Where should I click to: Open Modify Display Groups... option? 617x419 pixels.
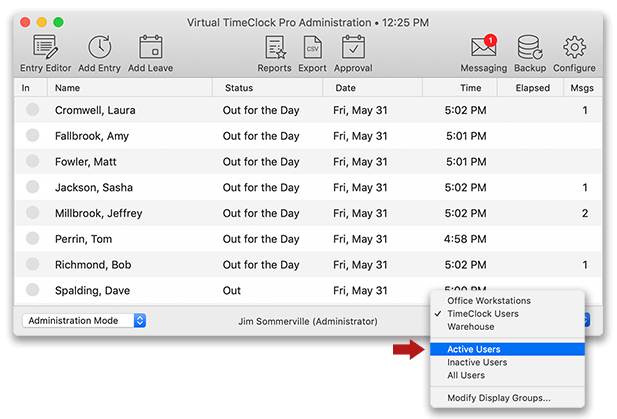click(x=499, y=398)
